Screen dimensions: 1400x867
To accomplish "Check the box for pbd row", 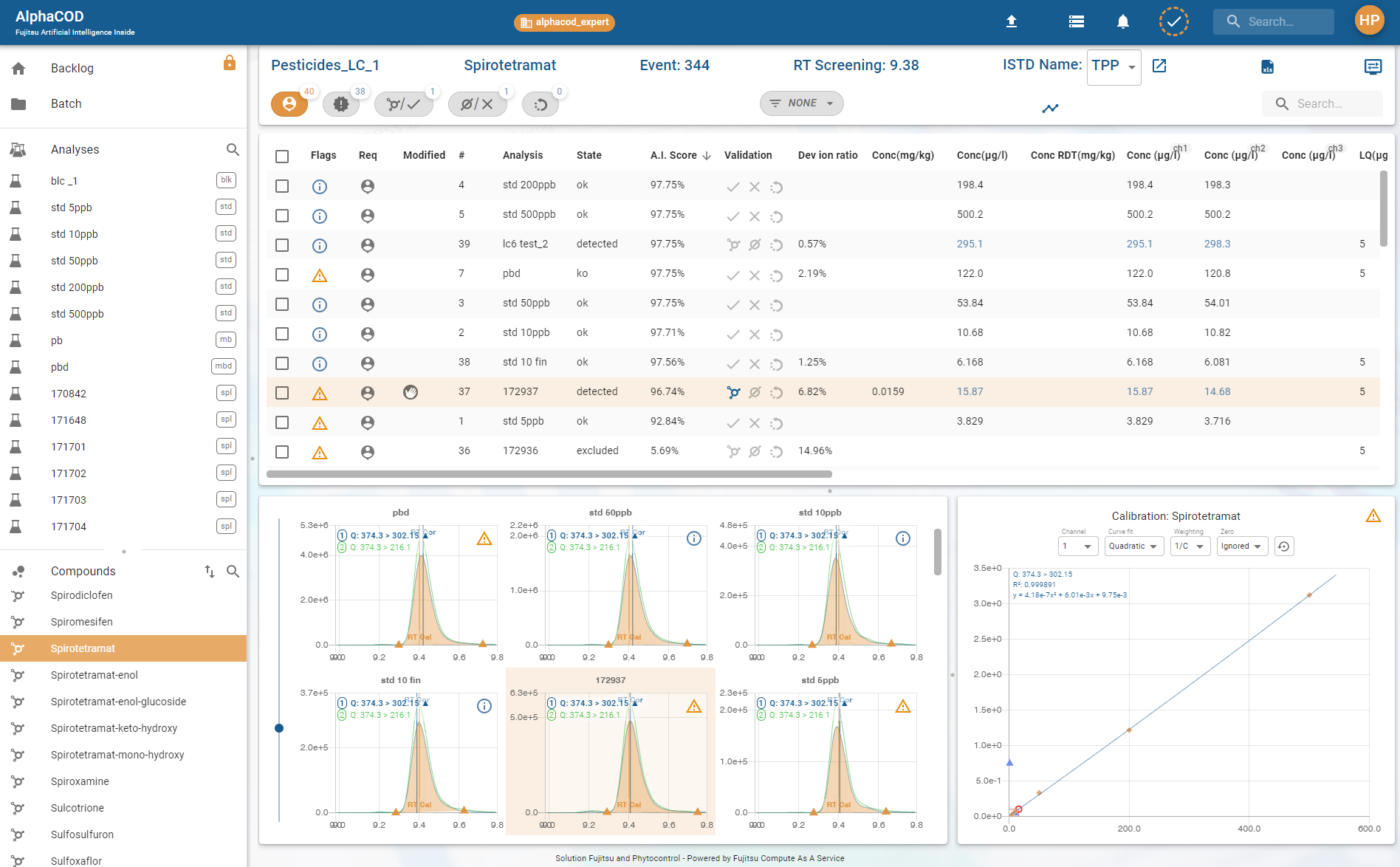I will click(282, 275).
